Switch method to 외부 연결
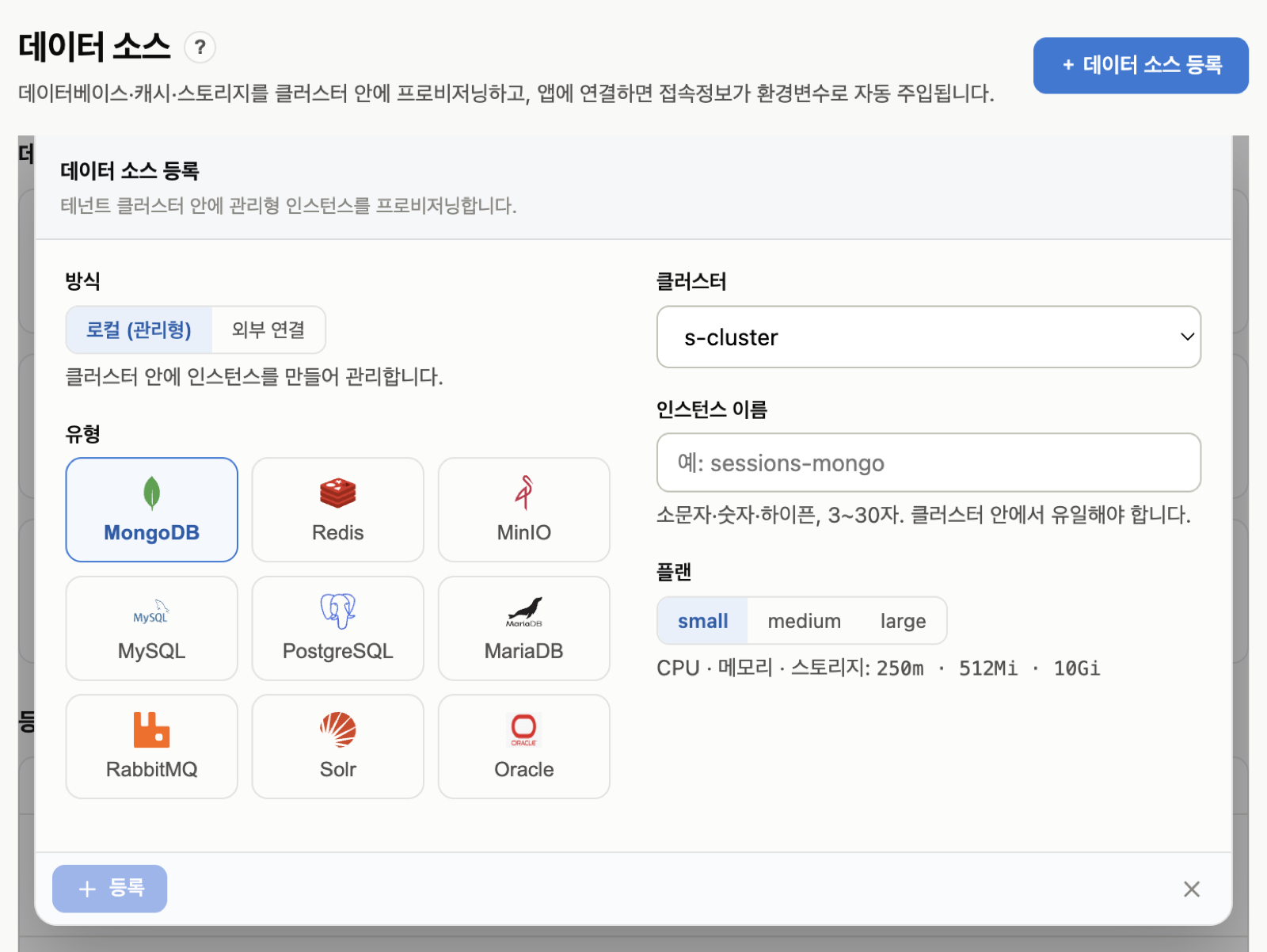 tap(268, 329)
